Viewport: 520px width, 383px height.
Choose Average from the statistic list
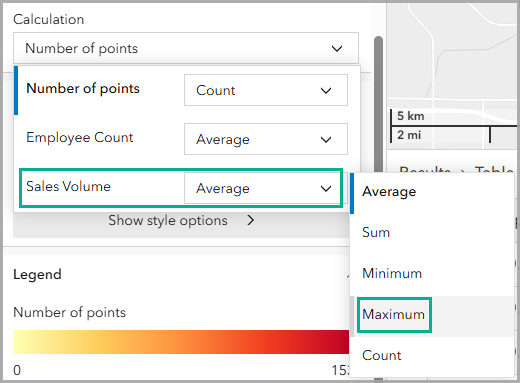(x=432, y=192)
